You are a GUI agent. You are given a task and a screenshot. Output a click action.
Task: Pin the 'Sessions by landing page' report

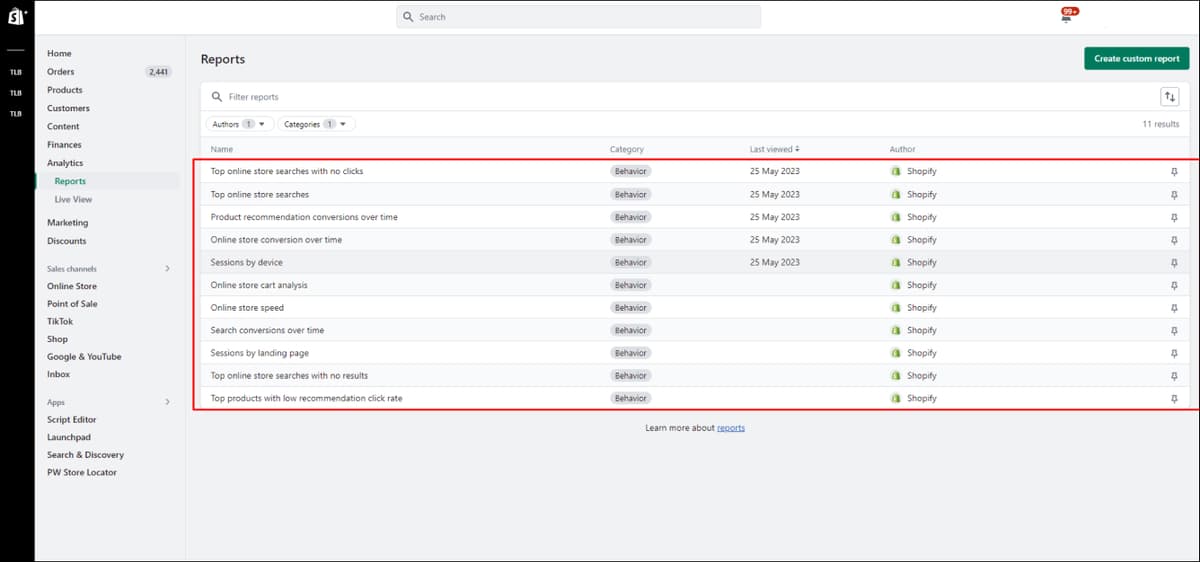[x=1174, y=353]
